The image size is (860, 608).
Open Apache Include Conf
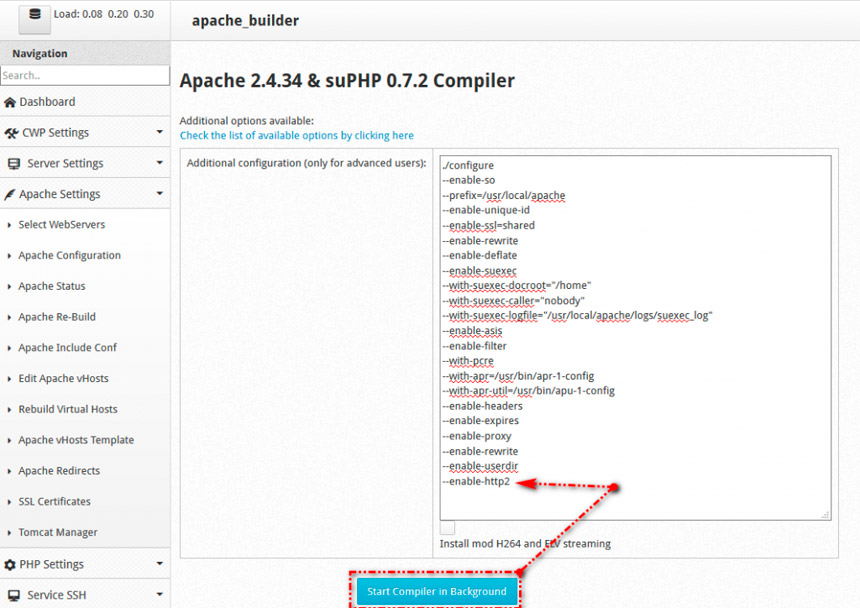(x=67, y=348)
